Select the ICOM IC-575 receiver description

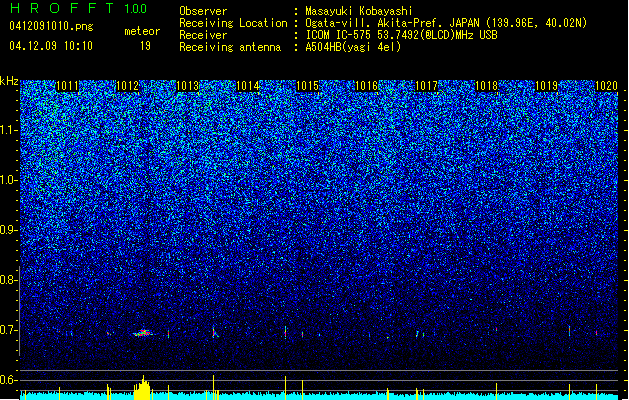[401, 35]
